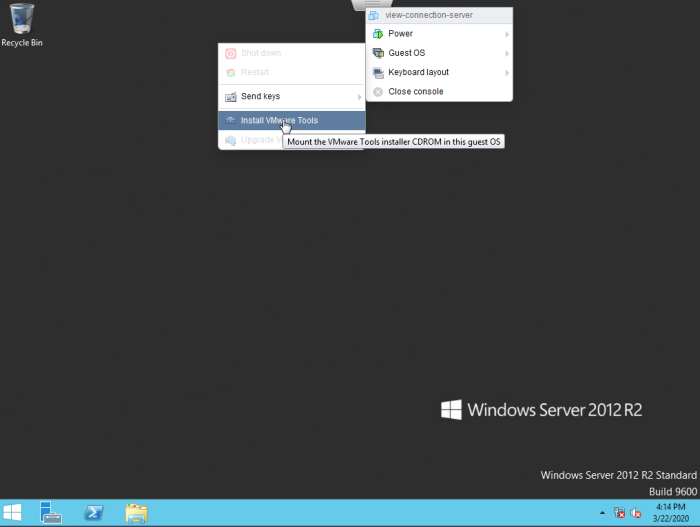This screenshot has height=527, width=700.
Task: Click the view-connection-server menu header
Action: 439,15
